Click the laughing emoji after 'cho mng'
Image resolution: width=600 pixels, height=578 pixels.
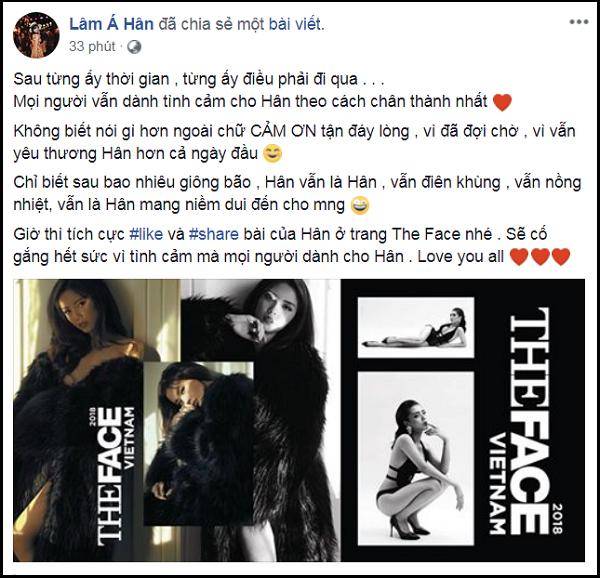coord(360,205)
